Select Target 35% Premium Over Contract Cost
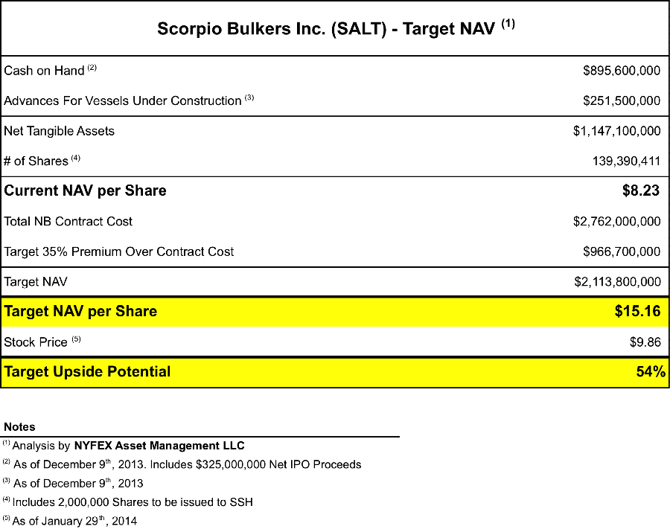Screen dimensions: 670x532 coord(119,252)
